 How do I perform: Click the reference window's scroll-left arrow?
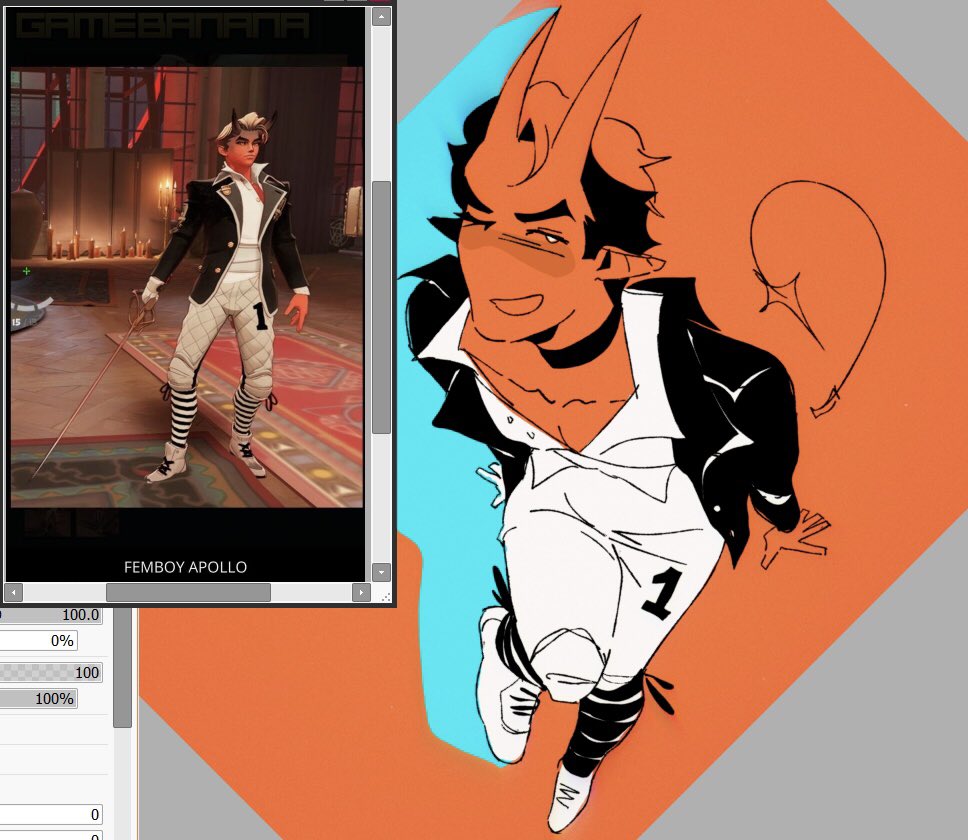(14, 593)
